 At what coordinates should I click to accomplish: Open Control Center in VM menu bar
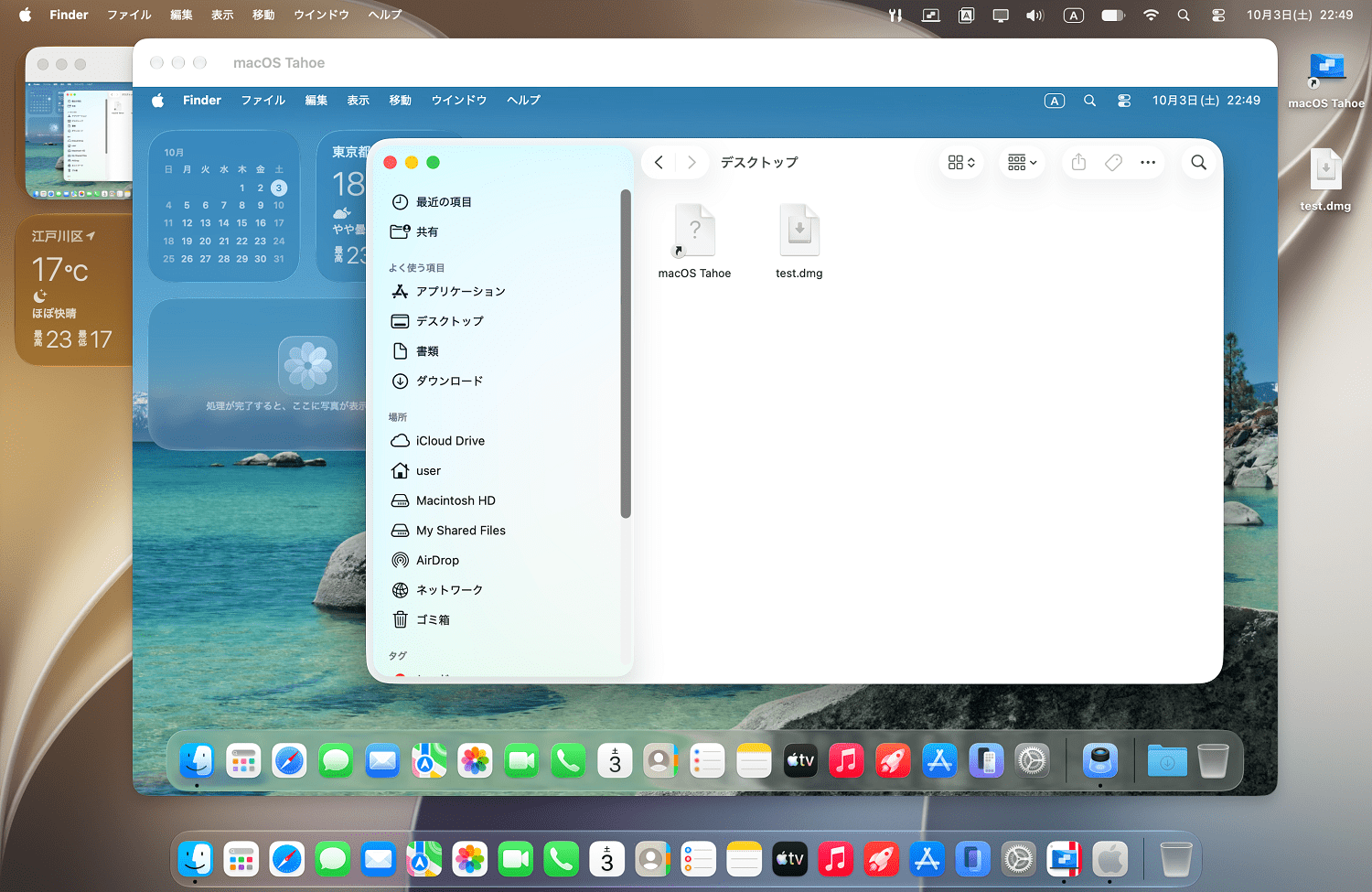pos(1124,101)
